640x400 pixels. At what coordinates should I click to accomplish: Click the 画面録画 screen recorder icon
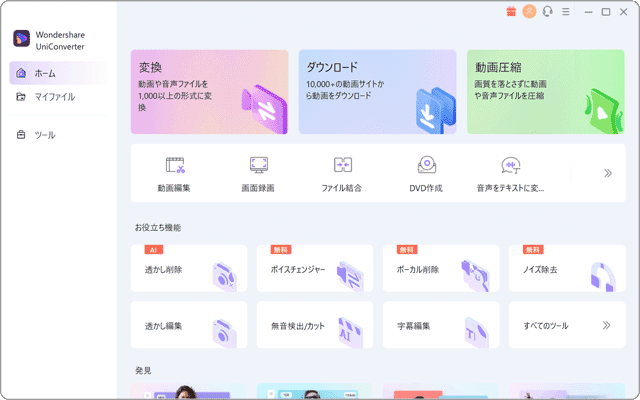pos(258,165)
